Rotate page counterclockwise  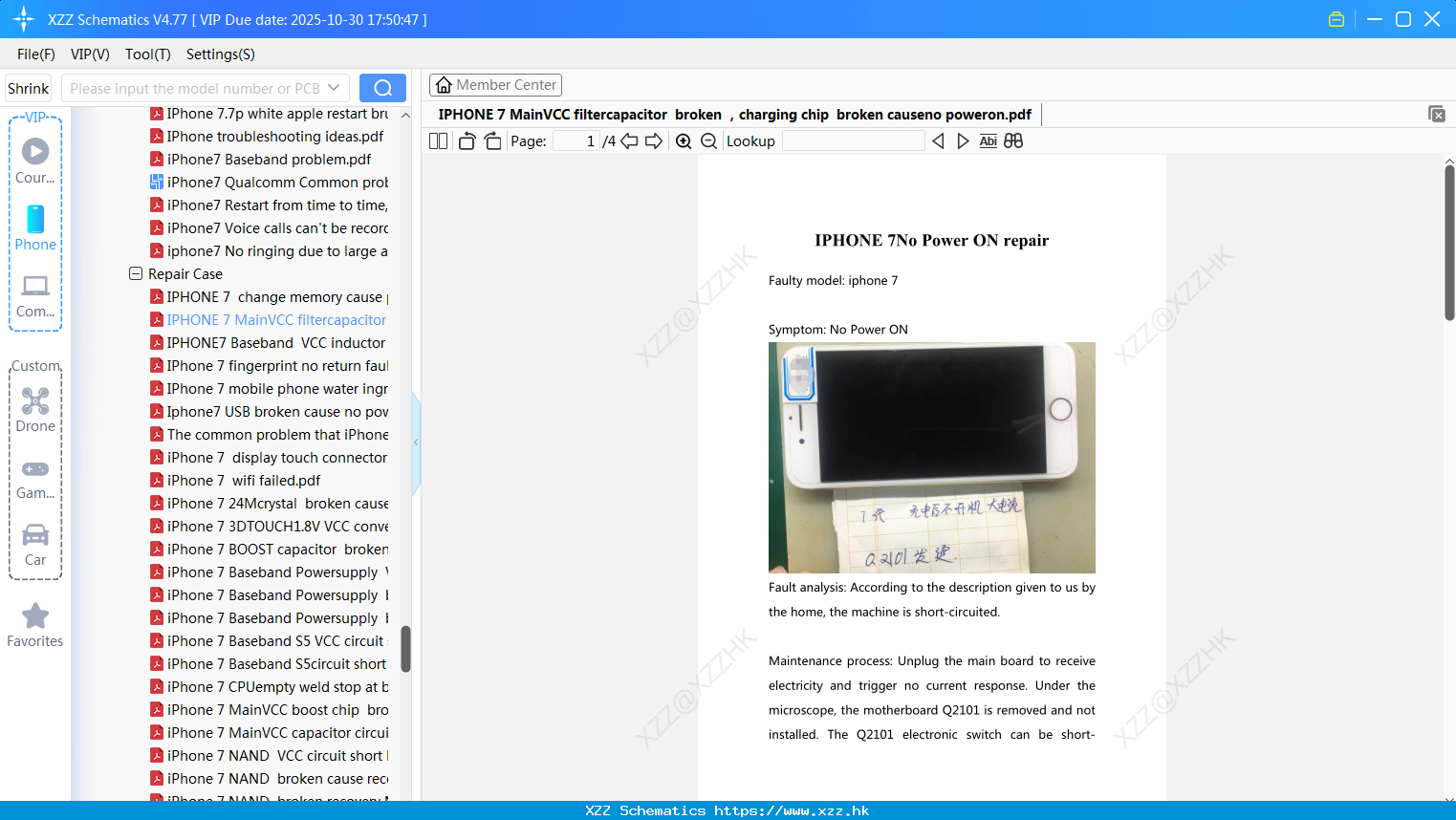click(x=467, y=141)
